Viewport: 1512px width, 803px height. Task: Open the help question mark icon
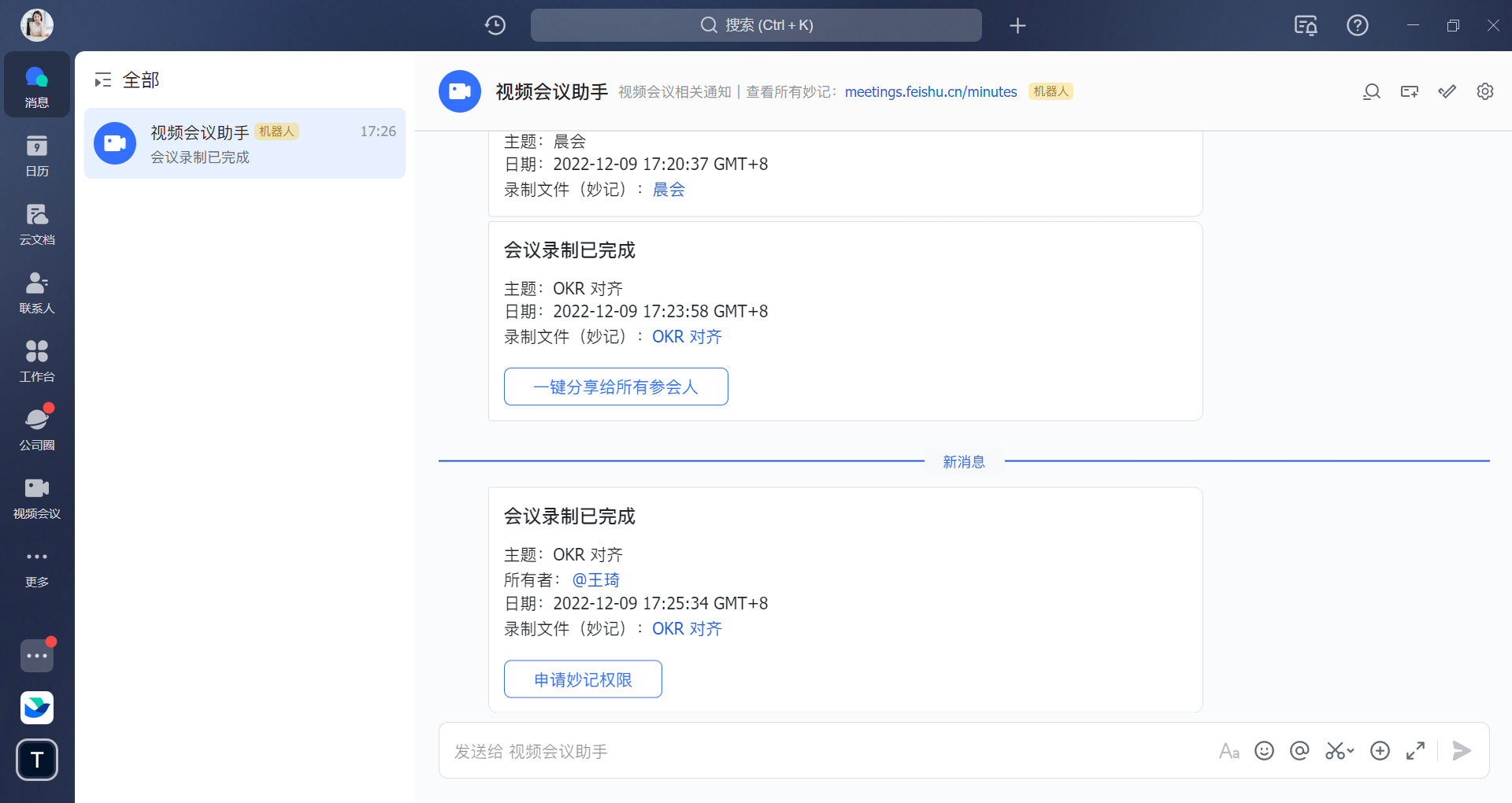coord(1357,25)
